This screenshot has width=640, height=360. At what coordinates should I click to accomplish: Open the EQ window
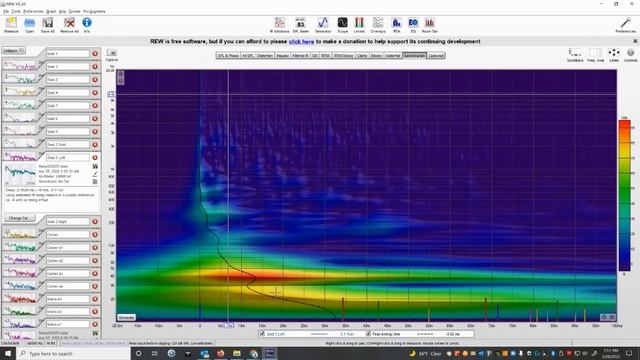[x=413, y=25]
